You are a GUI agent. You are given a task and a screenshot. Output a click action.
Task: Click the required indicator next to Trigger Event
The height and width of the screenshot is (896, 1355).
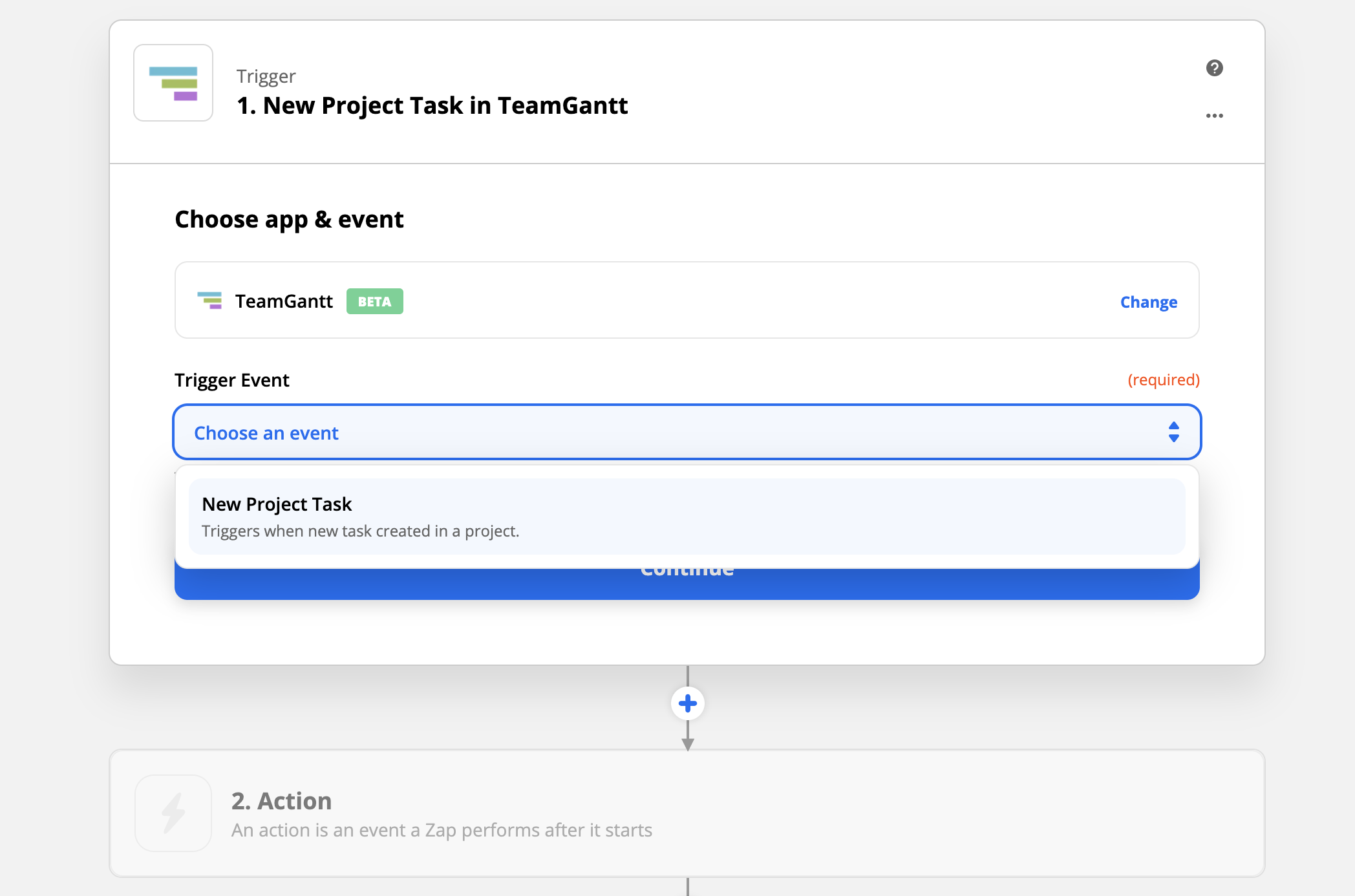1164,380
